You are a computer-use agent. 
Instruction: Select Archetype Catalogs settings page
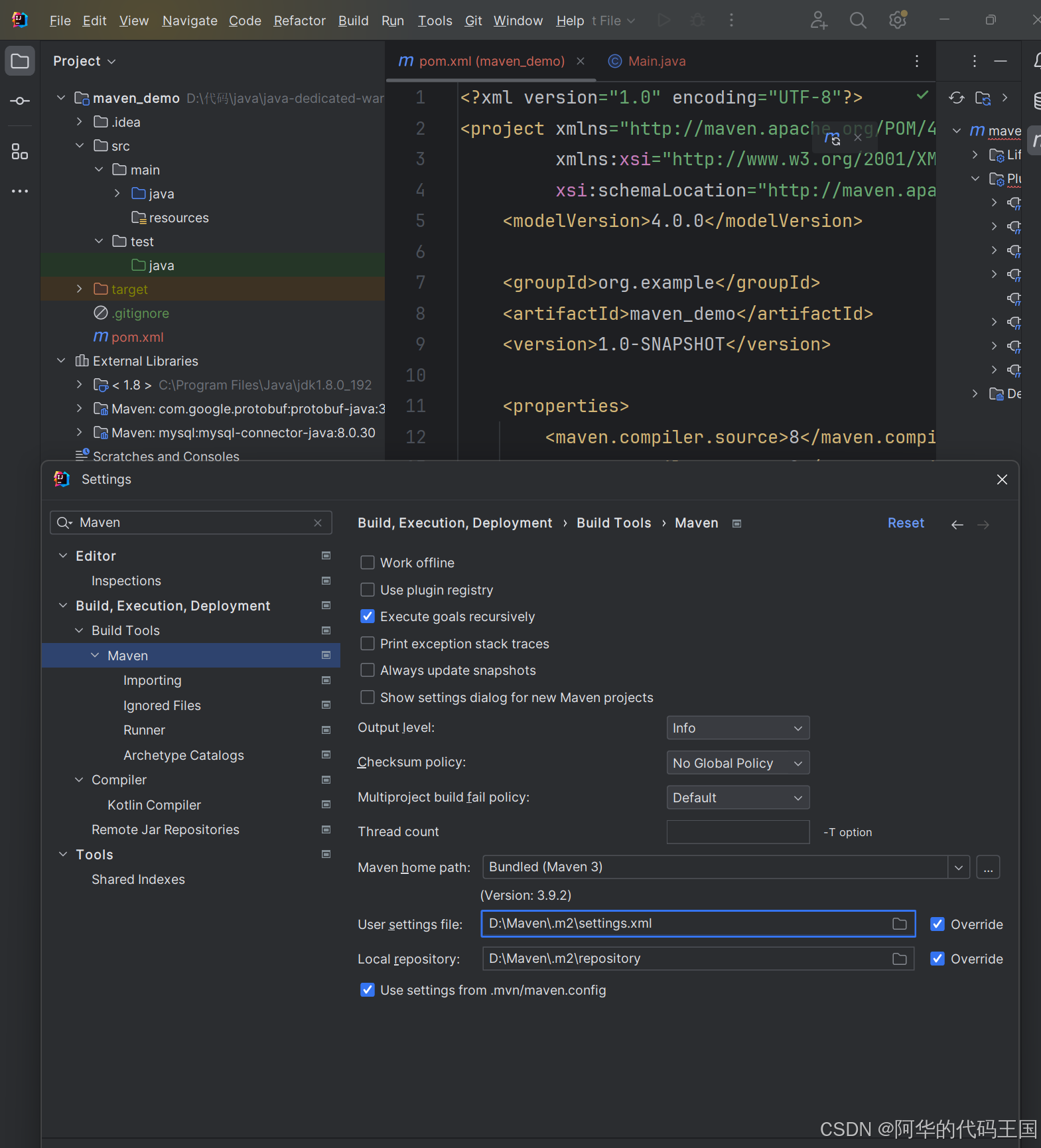pyautogui.click(x=184, y=755)
